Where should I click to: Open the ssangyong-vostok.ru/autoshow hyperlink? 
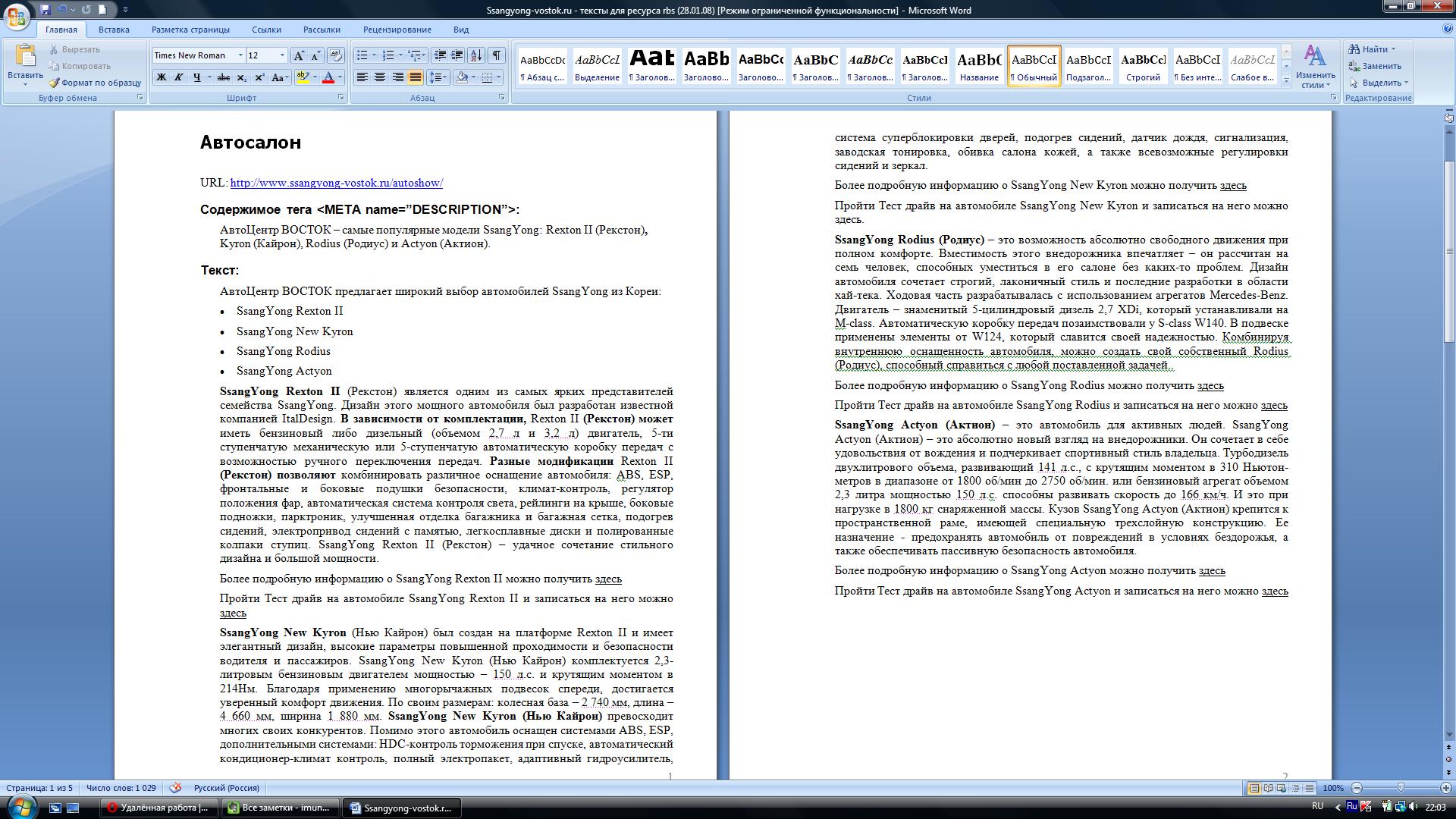coord(336,183)
